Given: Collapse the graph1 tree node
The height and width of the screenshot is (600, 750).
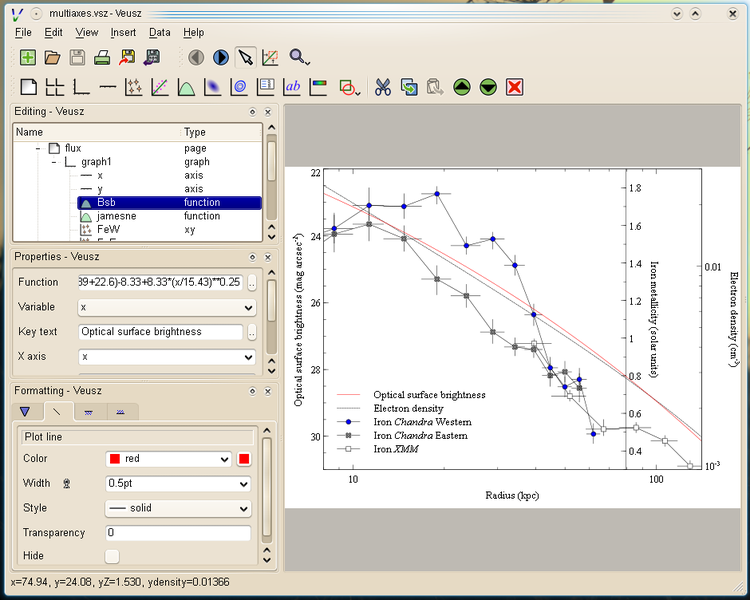Looking at the screenshot, I should (54, 162).
